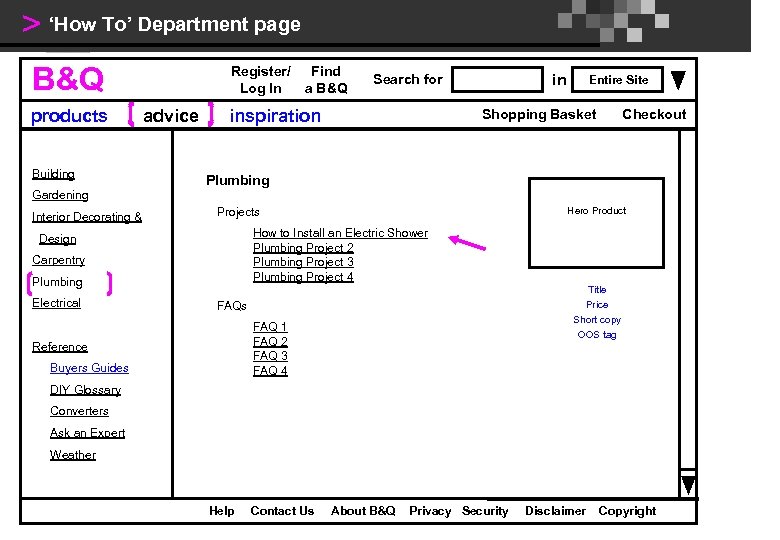The image size is (780, 540).
Task: Open the About B&Q footer link
Action: [363, 511]
